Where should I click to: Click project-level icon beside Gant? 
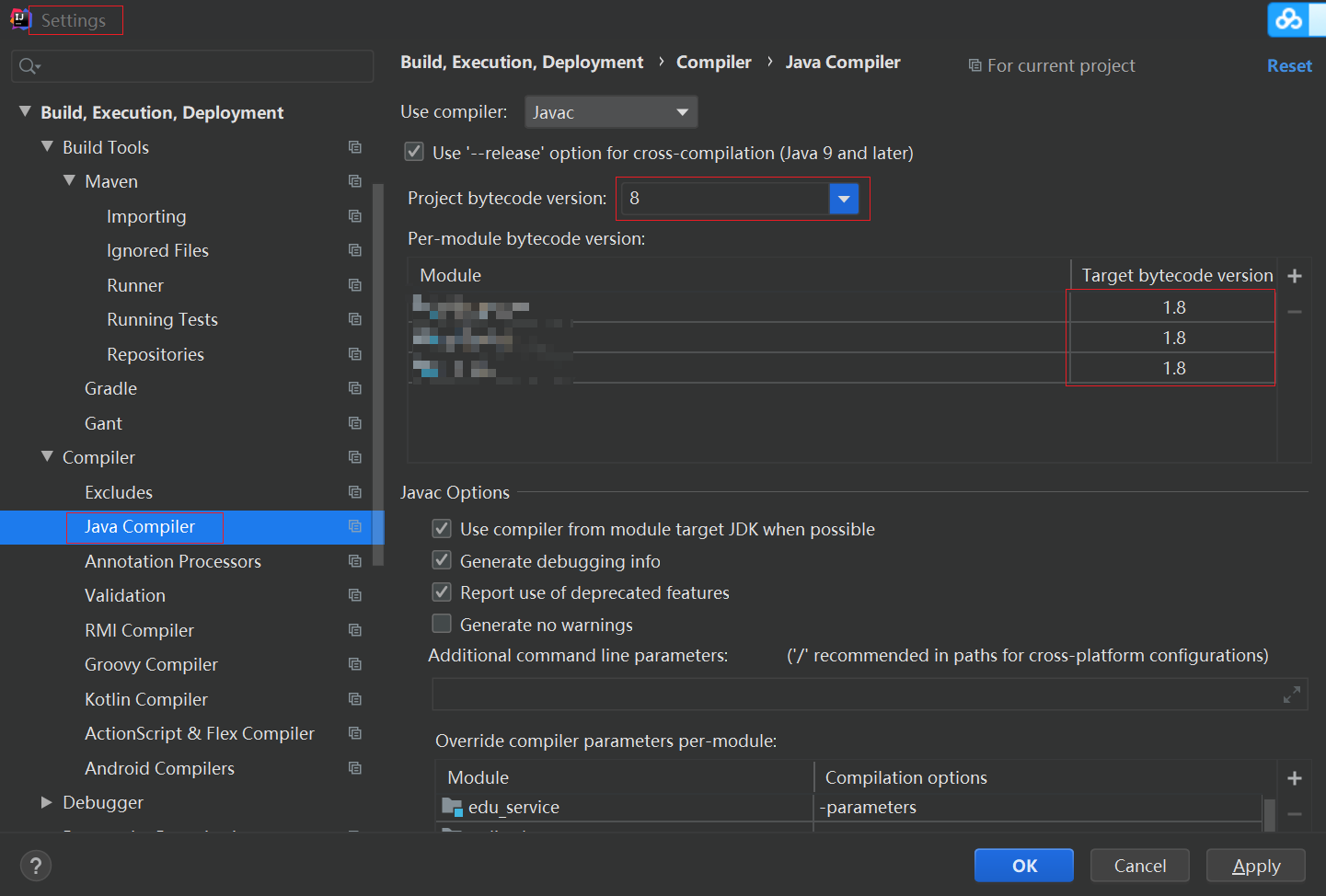(355, 423)
